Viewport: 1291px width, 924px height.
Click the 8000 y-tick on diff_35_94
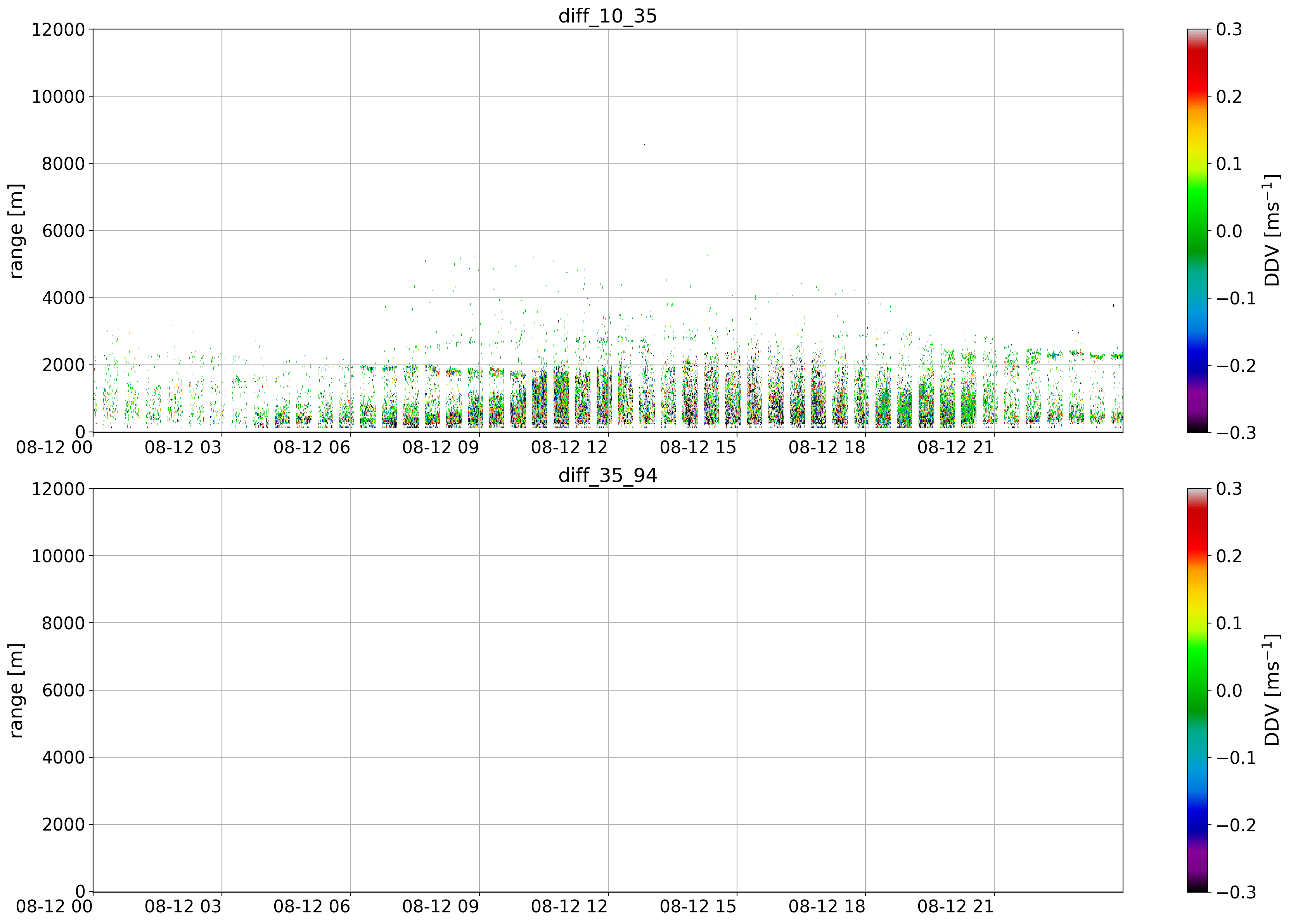63,623
